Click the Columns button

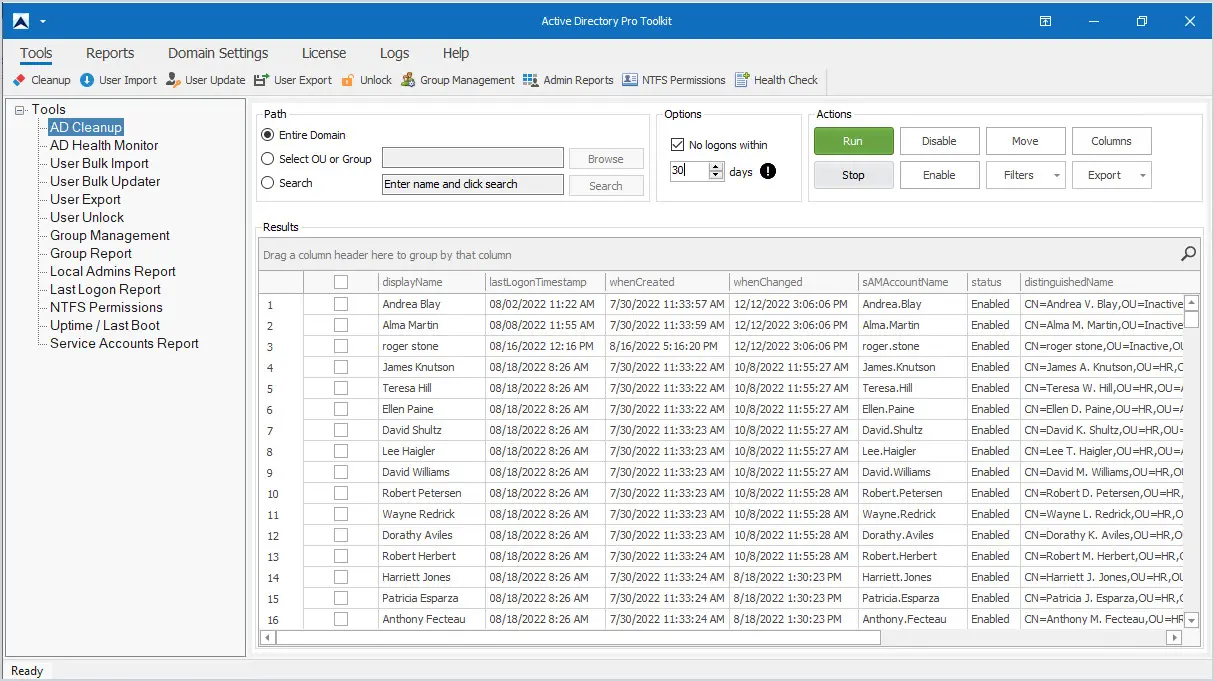pyautogui.click(x=1111, y=141)
